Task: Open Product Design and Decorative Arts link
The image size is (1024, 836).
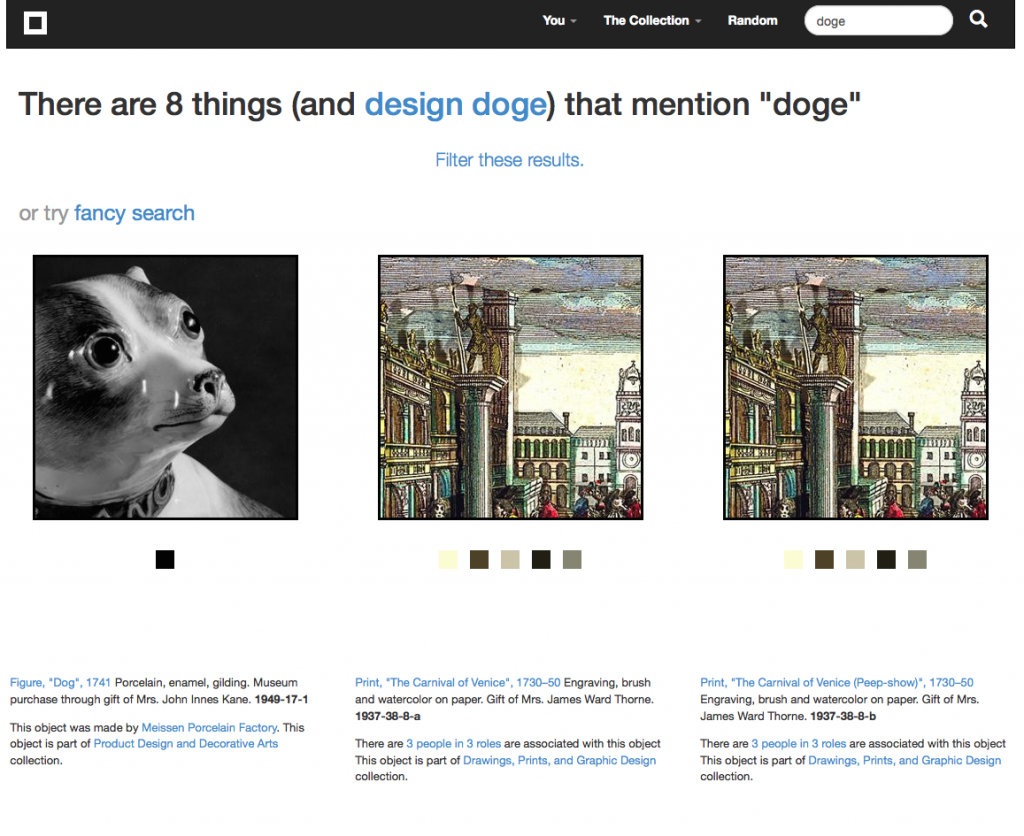Action: pyautogui.click(x=185, y=744)
